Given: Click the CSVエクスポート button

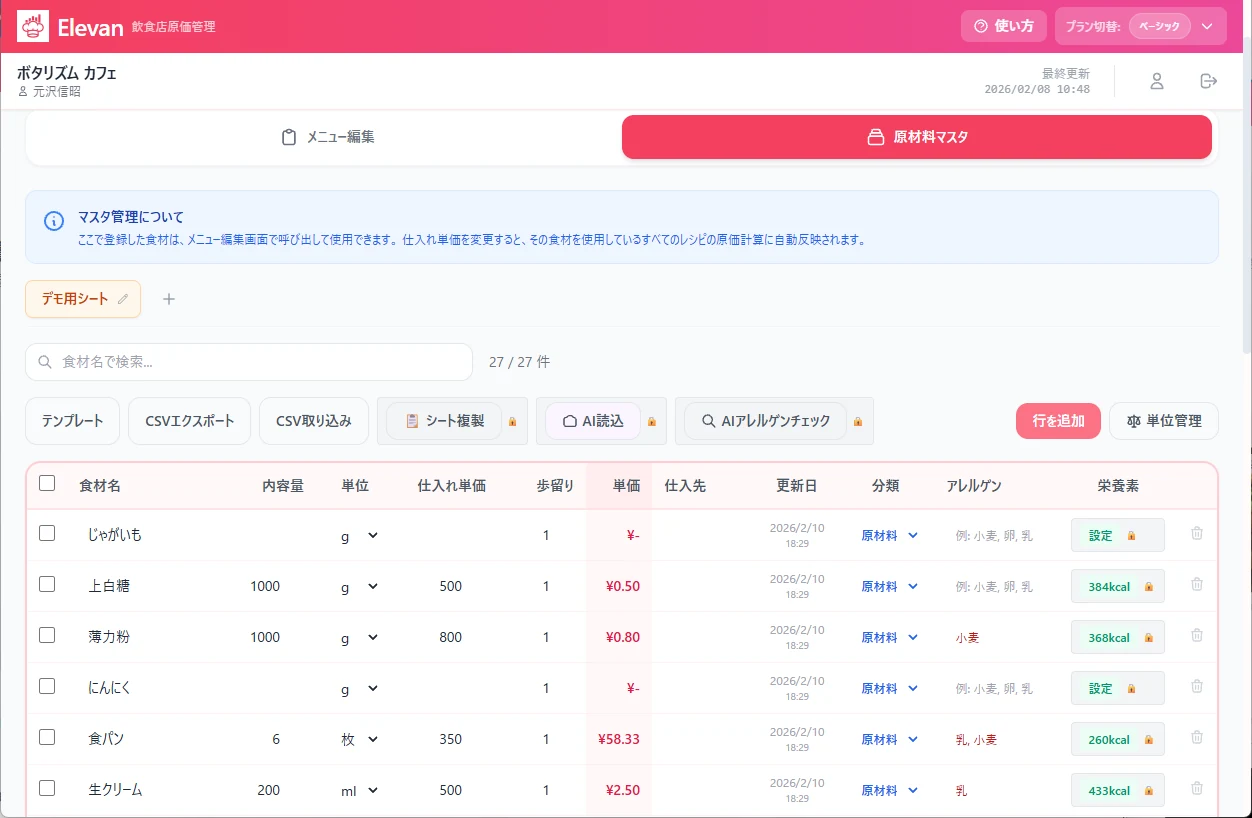Looking at the screenshot, I should (x=189, y=421).
